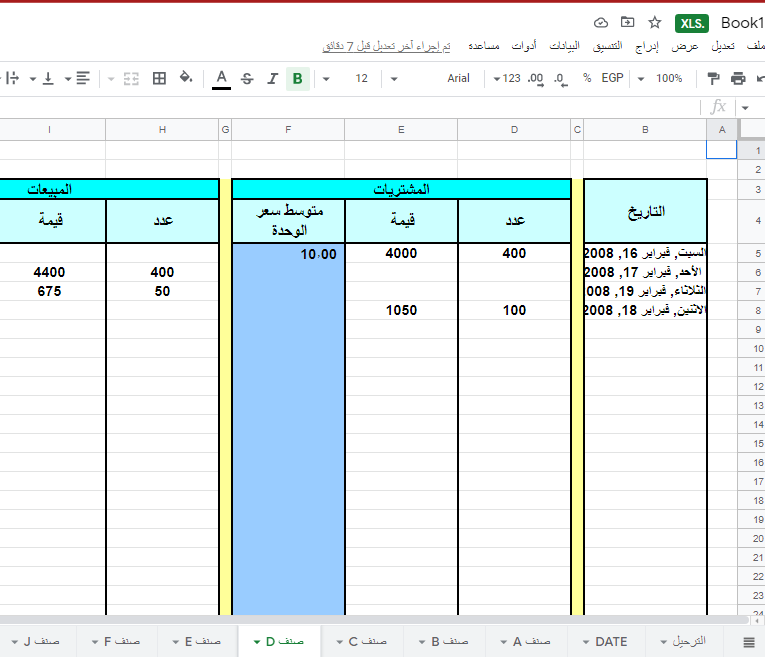Viewport: 765px width, 657px height.
Task: Star this Book1 document
Action: pos(655,22)
